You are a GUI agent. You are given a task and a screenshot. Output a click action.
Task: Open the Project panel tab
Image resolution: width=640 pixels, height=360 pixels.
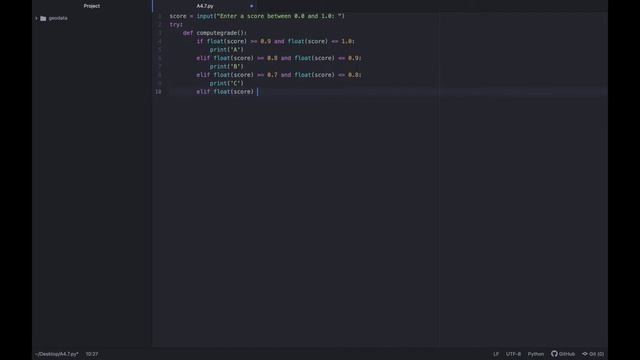coord(91,6)
